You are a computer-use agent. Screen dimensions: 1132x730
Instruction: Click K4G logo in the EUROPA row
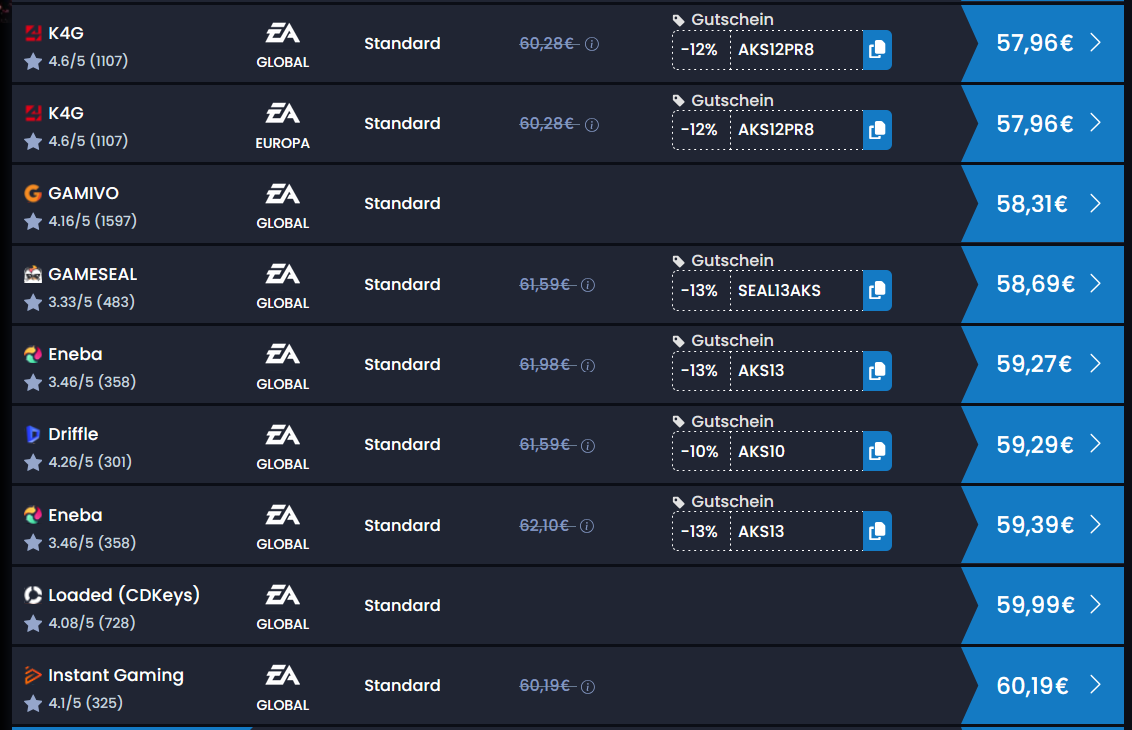(32, 113)
